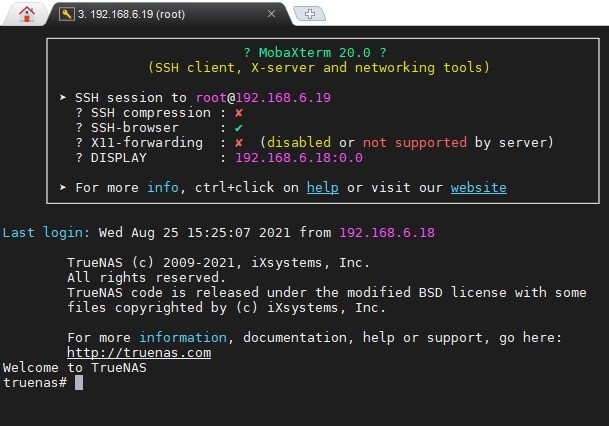Click the 'disabled' yellow text

299,143
